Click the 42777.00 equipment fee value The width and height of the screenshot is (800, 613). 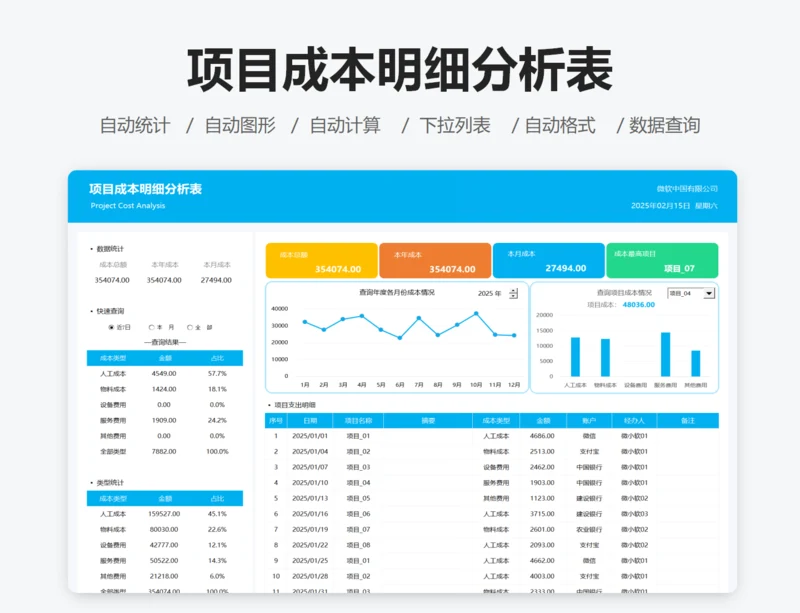(x=164, y=545)
